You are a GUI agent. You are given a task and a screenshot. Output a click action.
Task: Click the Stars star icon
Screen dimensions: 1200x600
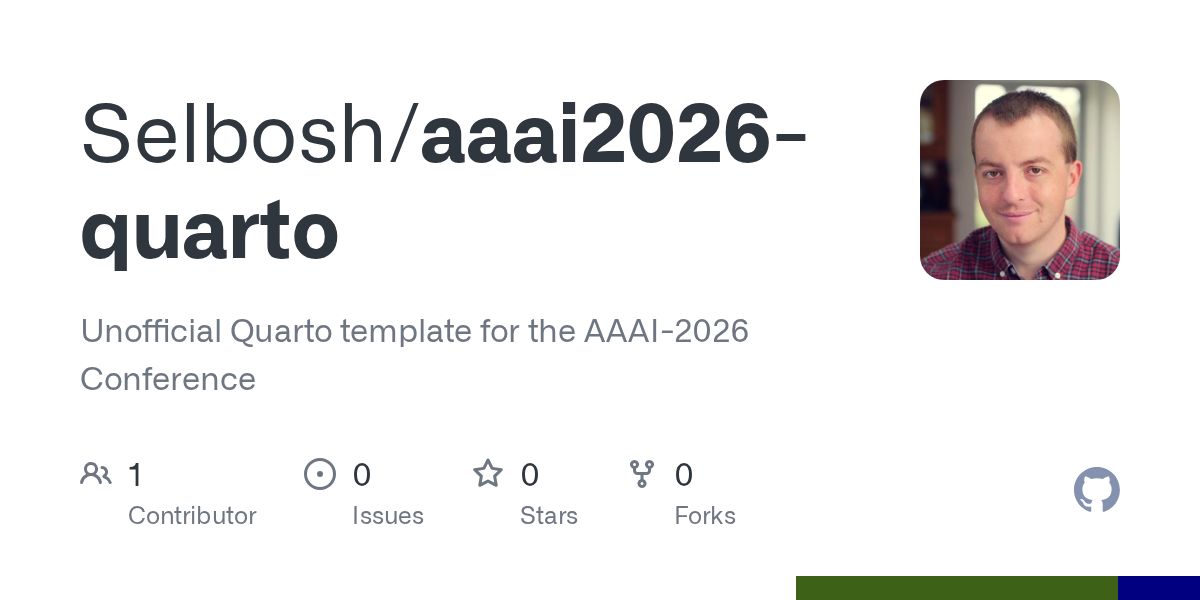coord(488,474)
